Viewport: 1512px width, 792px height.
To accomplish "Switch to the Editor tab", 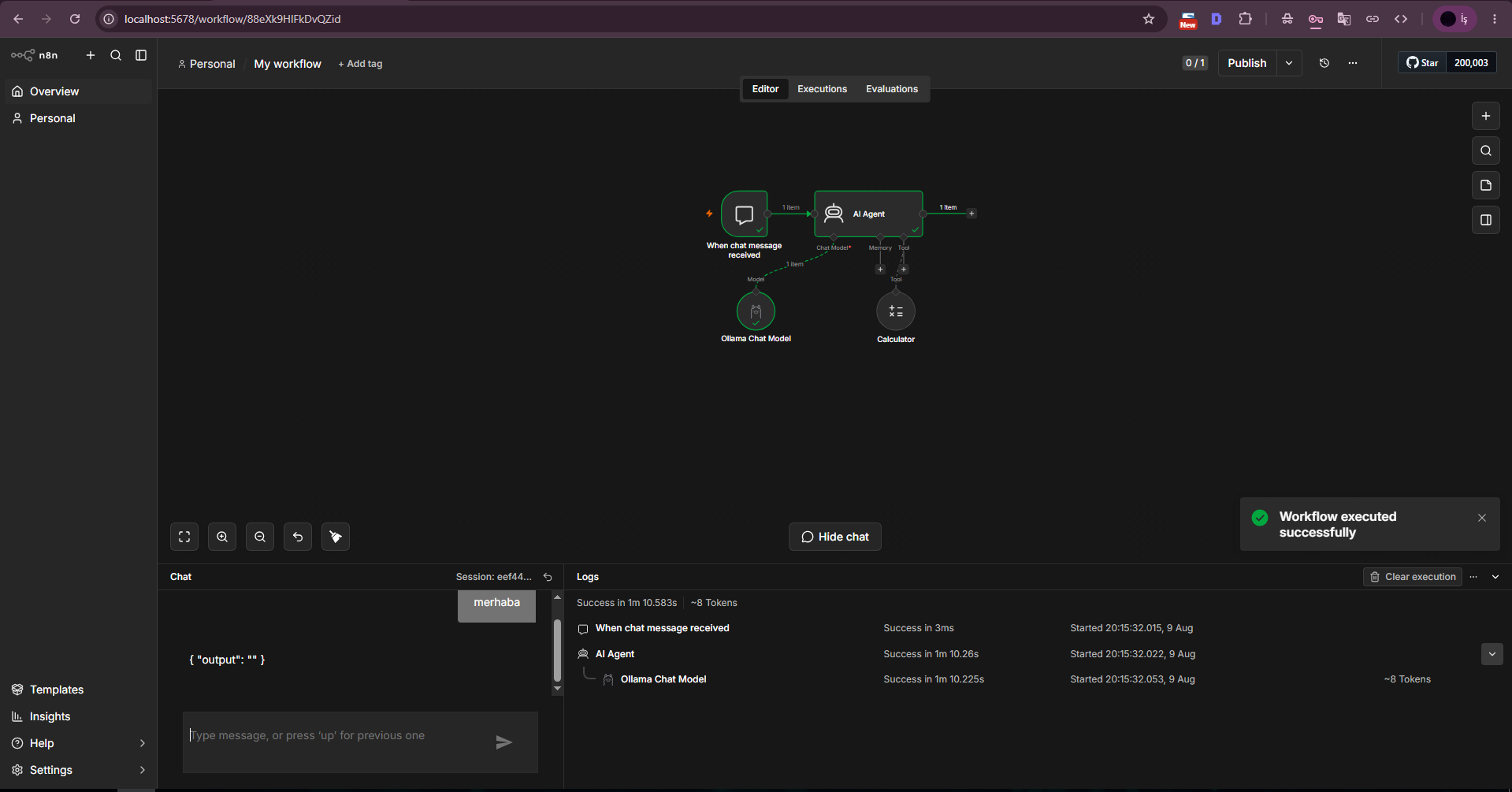I will tap(765, 89).
